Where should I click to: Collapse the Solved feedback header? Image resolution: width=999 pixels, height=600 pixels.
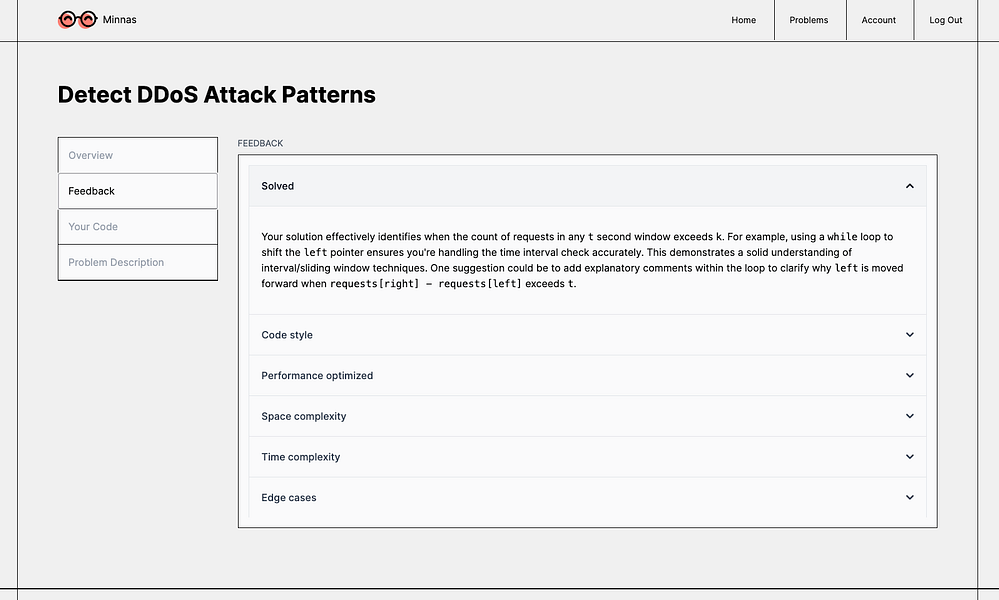[278, 186]
